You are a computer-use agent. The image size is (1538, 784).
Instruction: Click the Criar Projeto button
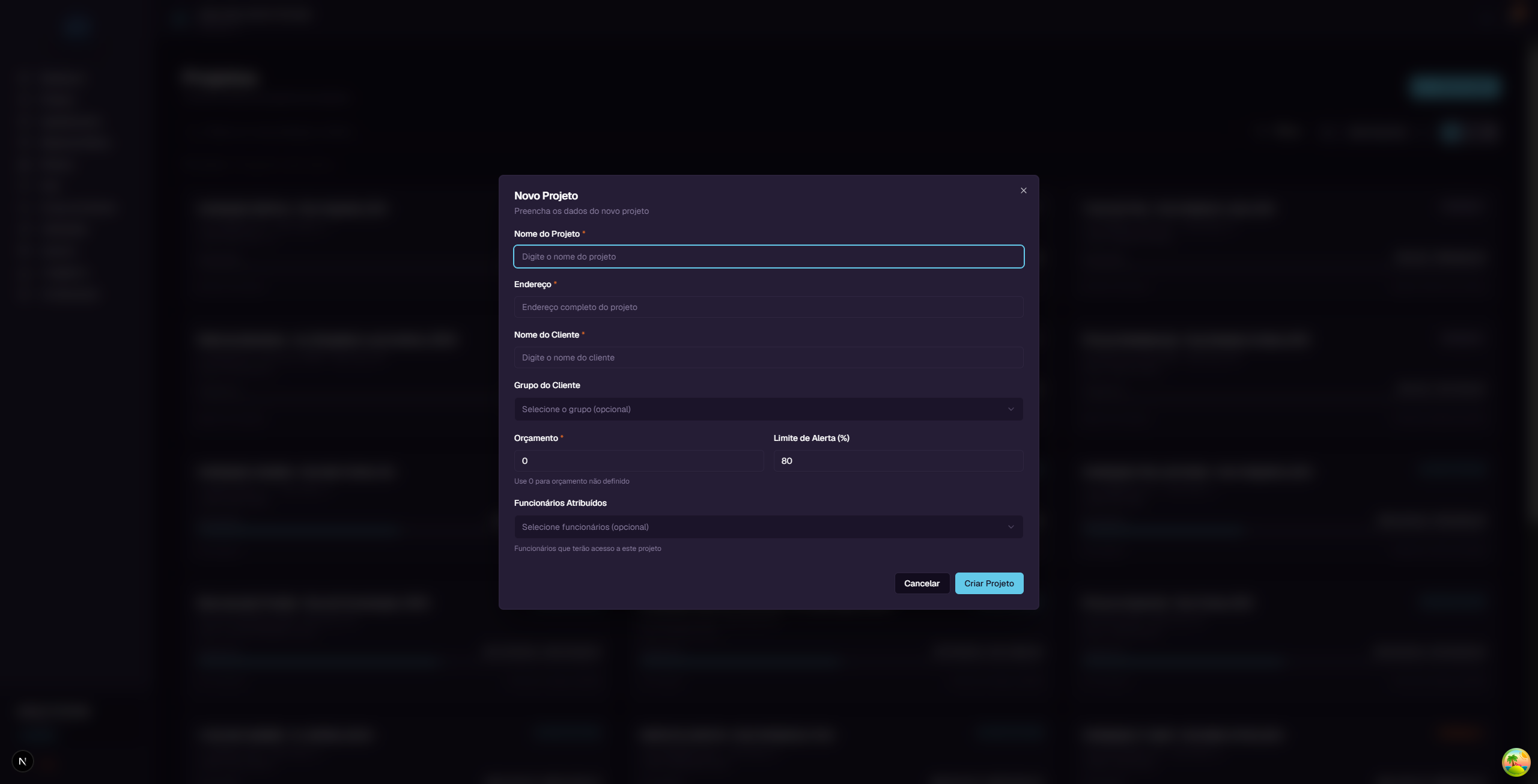[989, 583]
